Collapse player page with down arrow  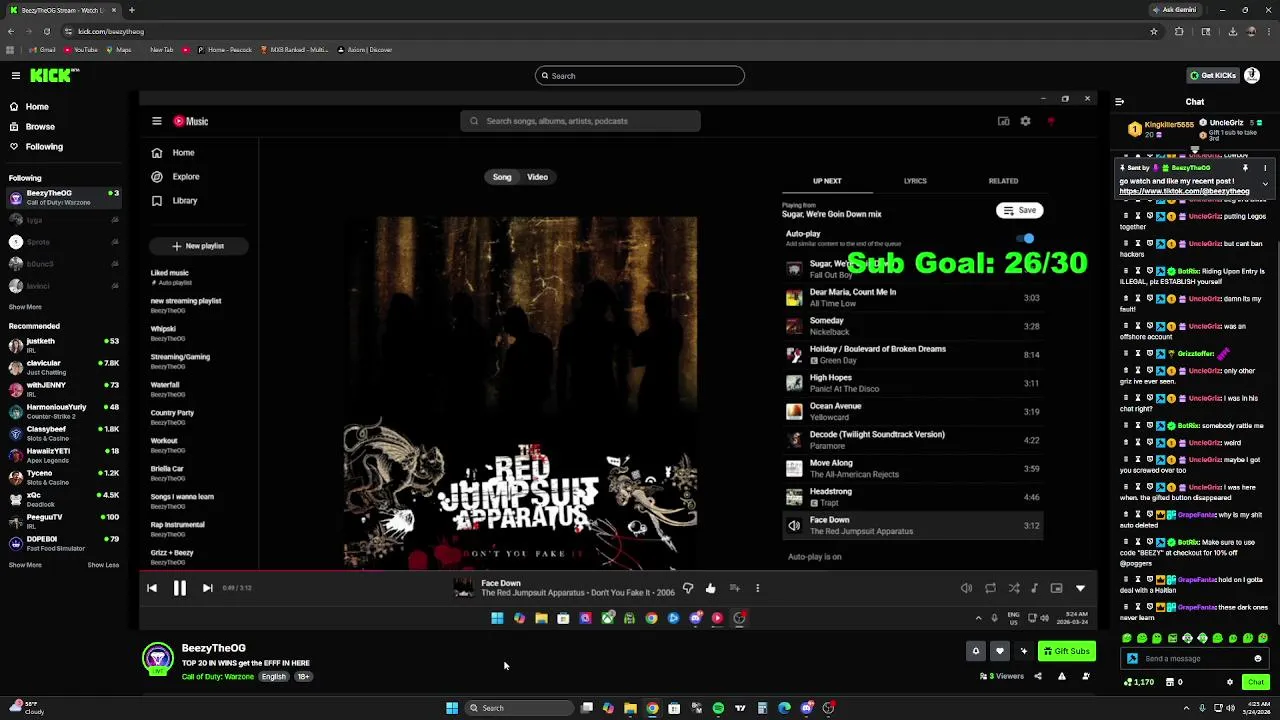tap(1080, 588)
